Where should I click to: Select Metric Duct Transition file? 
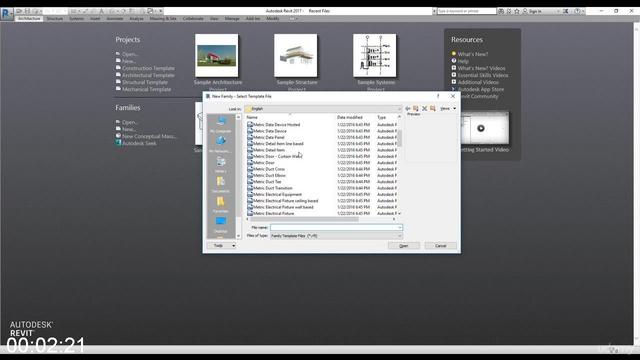point(273,188)
